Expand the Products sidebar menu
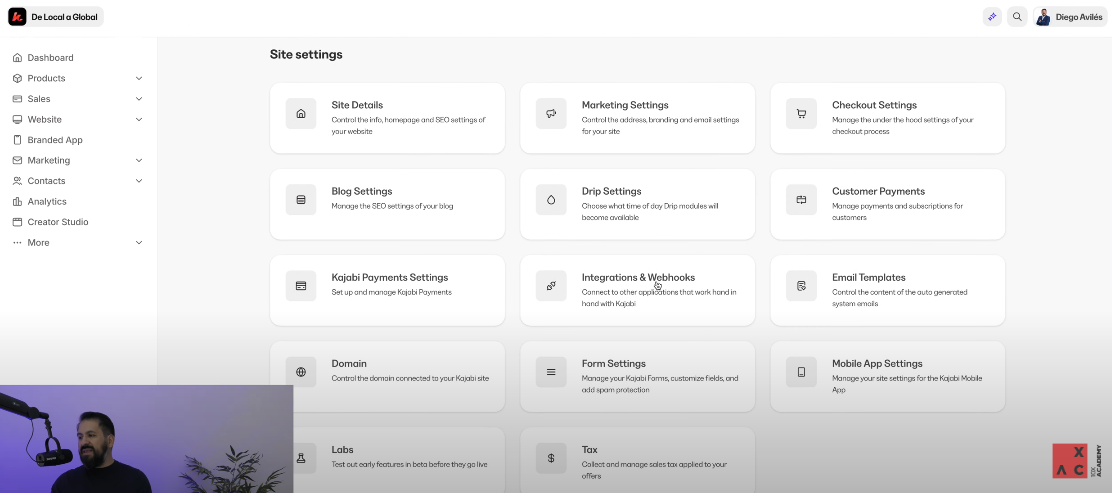 [x=139, y=78]
